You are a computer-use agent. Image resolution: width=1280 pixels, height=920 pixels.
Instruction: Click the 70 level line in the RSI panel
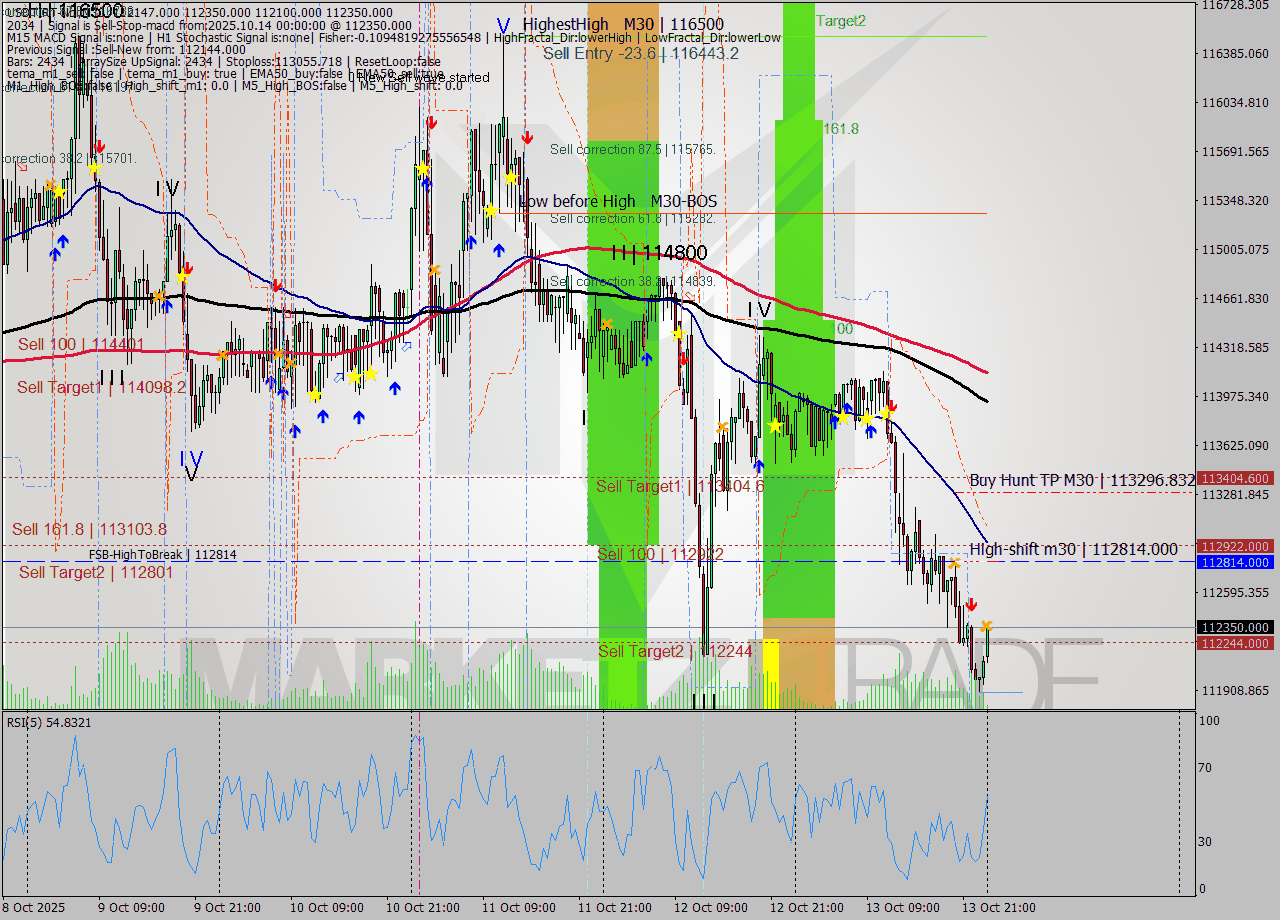point(600,768)
